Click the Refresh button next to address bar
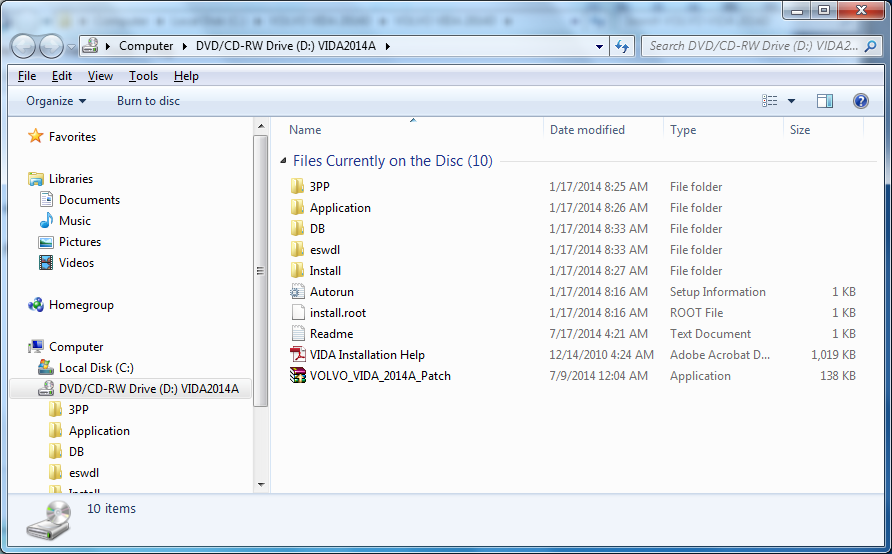 click(622, 47)
